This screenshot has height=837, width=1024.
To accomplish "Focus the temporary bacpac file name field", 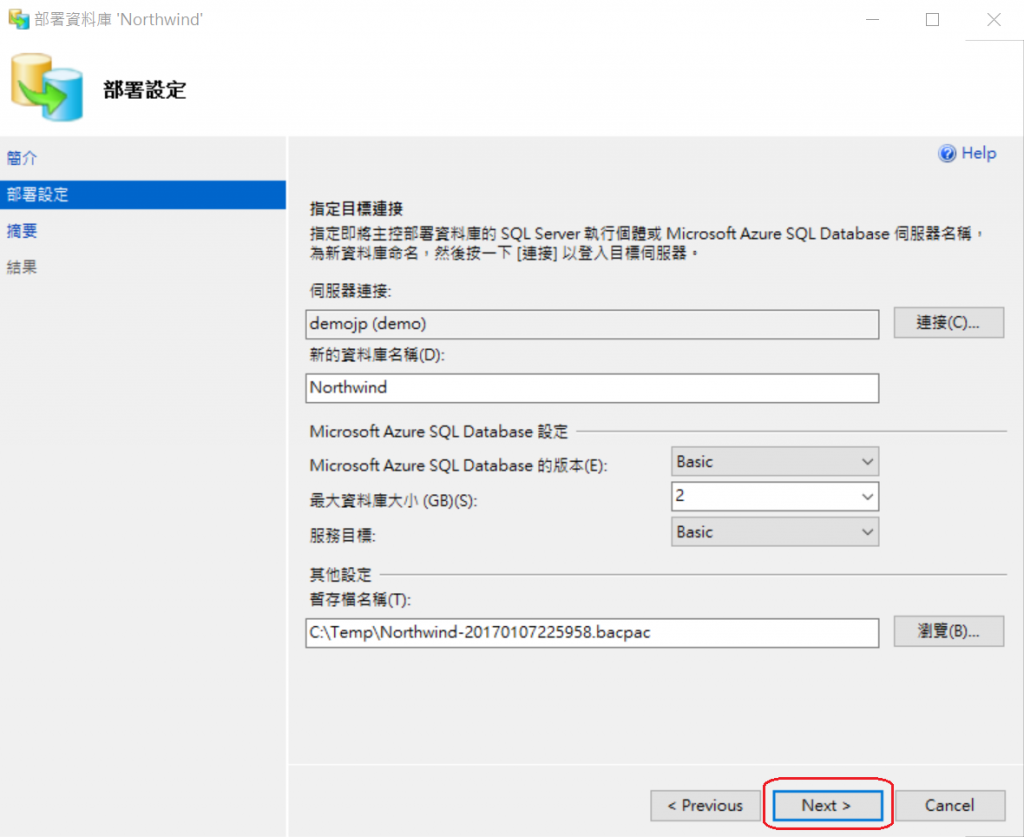I will 592,633.
